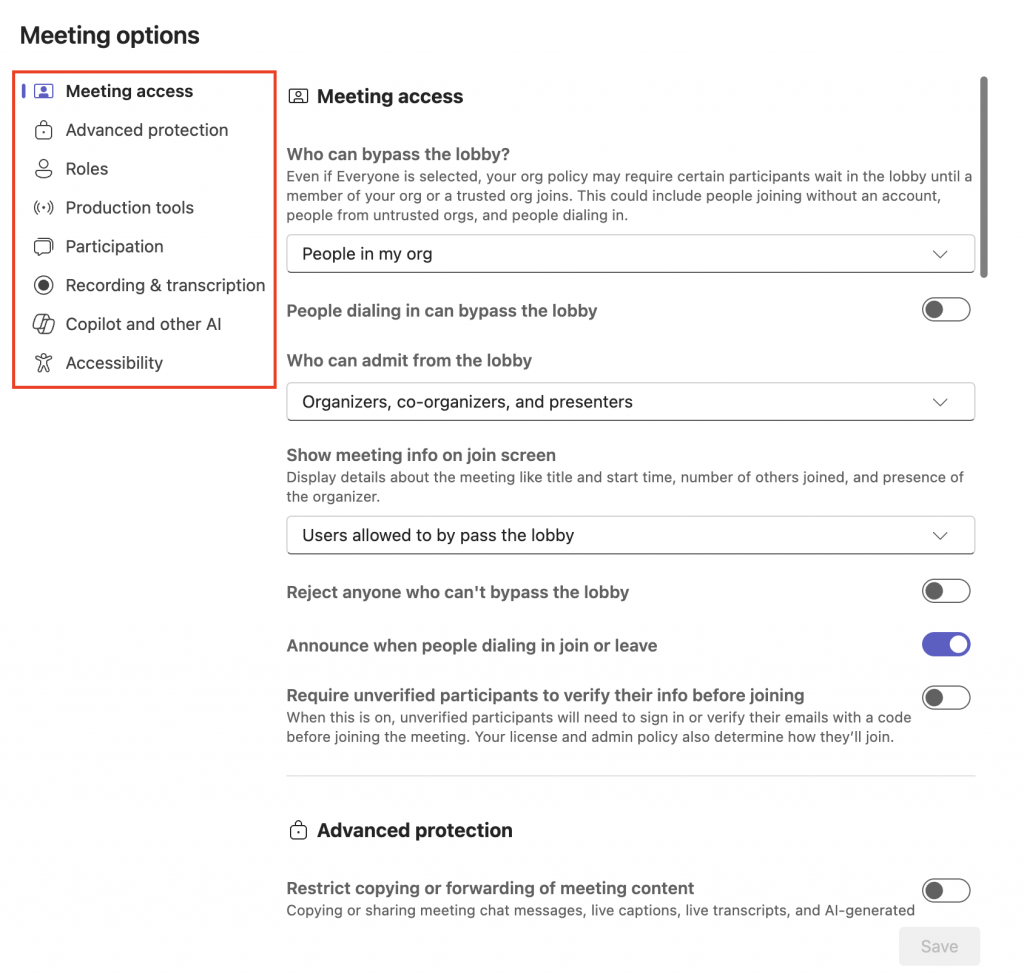Click the Advanced protection lock icon in sidebar
The image size is (1024, 973).
pyautogui.click(x=43, y=130)
